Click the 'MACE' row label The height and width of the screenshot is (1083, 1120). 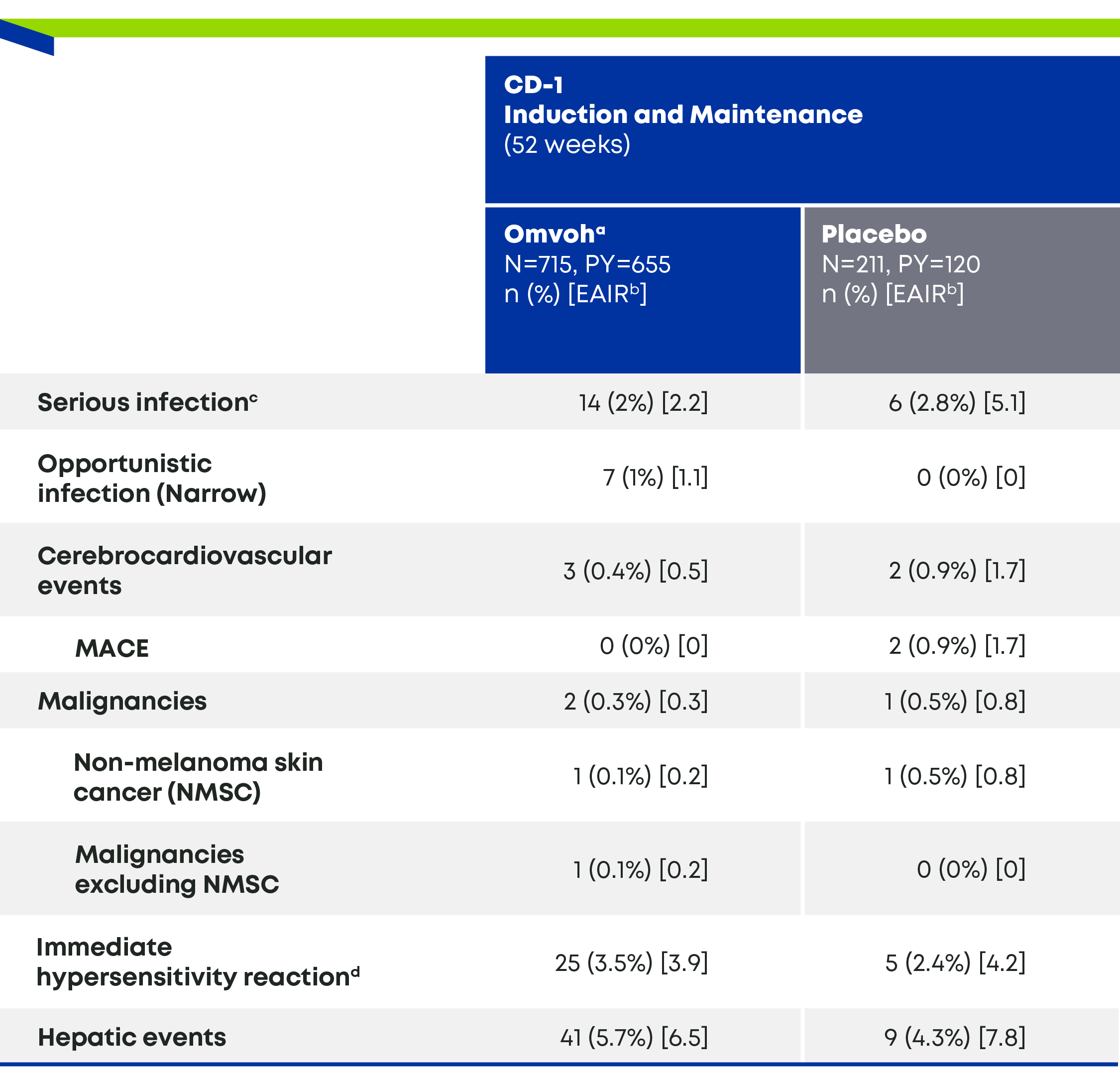(x=112, y=649)
